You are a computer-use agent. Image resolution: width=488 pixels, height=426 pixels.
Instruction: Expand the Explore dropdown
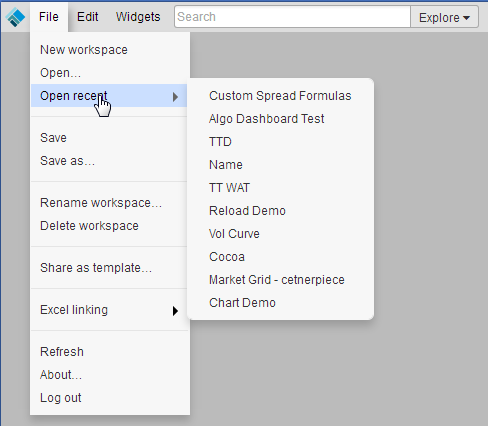[444, 17]
